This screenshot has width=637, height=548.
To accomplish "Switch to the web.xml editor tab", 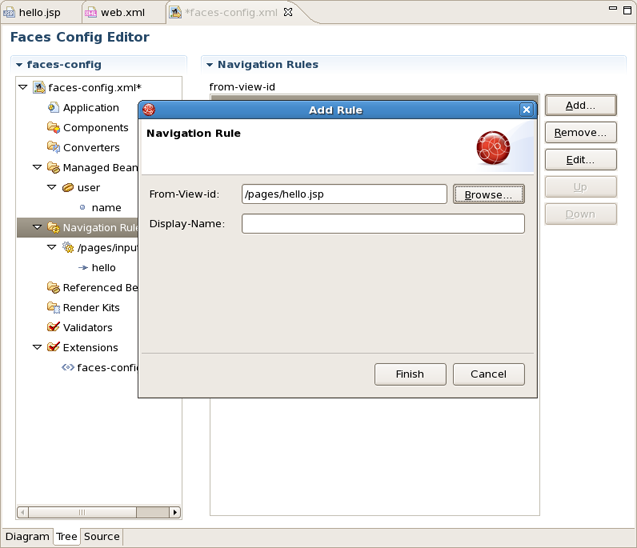I will (123, 13).
